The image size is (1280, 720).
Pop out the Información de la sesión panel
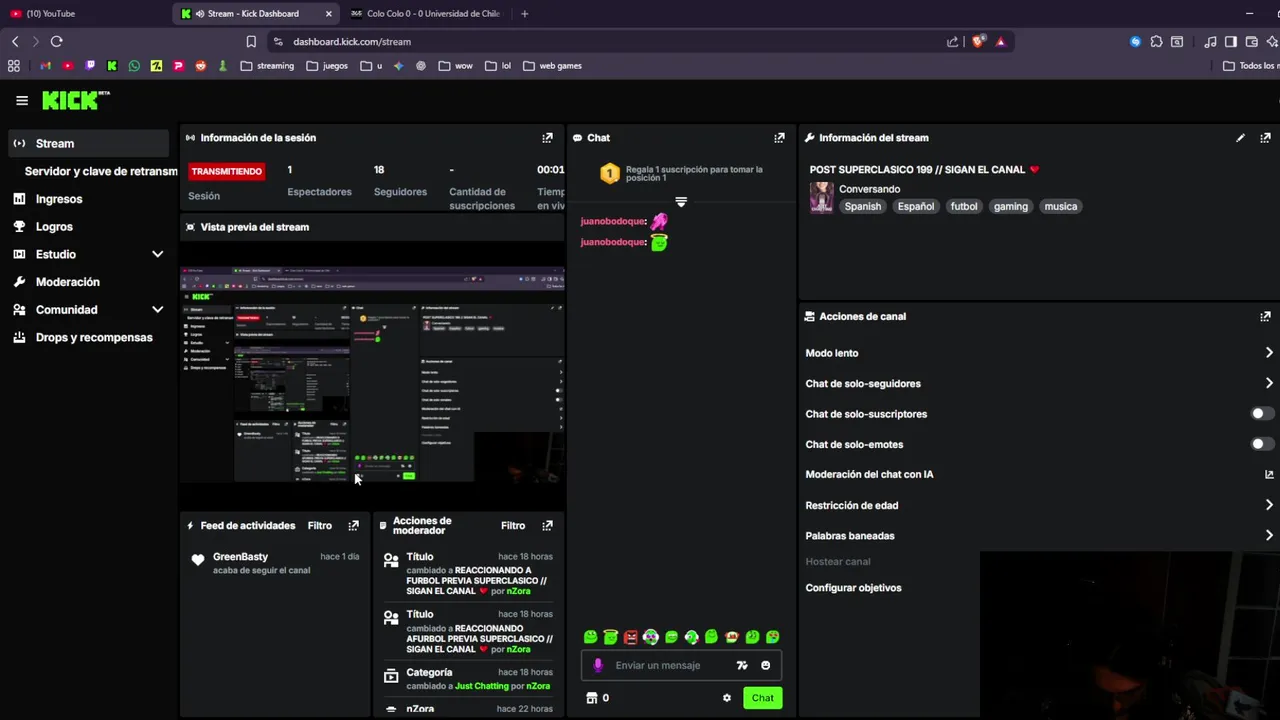547,138
